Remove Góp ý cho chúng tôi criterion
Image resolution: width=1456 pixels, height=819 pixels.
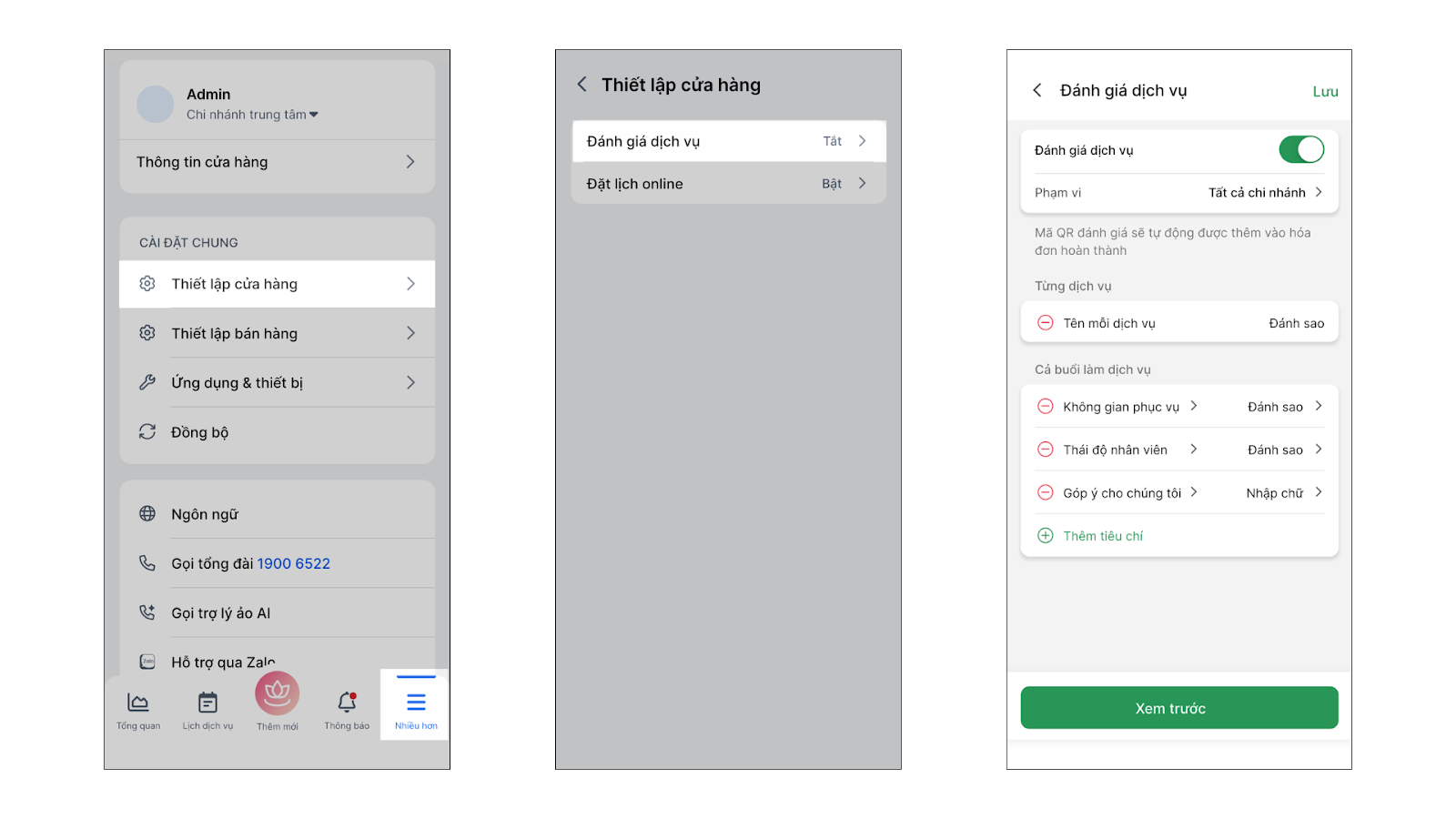1046,492
